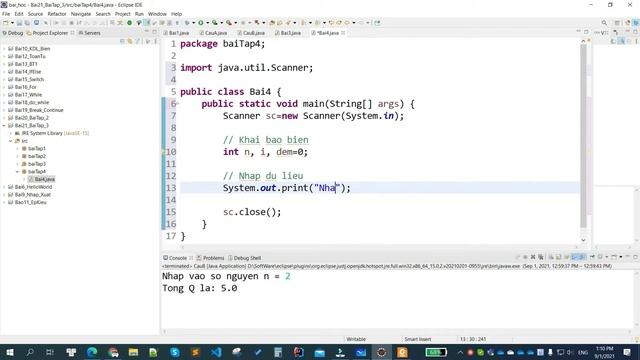Screen dimensions: 640x360
Task: Click the Coverage run toolbar icon
Action: point(215,23)
